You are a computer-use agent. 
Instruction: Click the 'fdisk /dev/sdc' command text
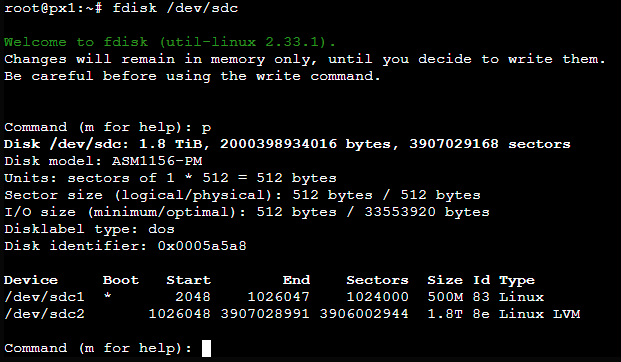coord(175,8)
